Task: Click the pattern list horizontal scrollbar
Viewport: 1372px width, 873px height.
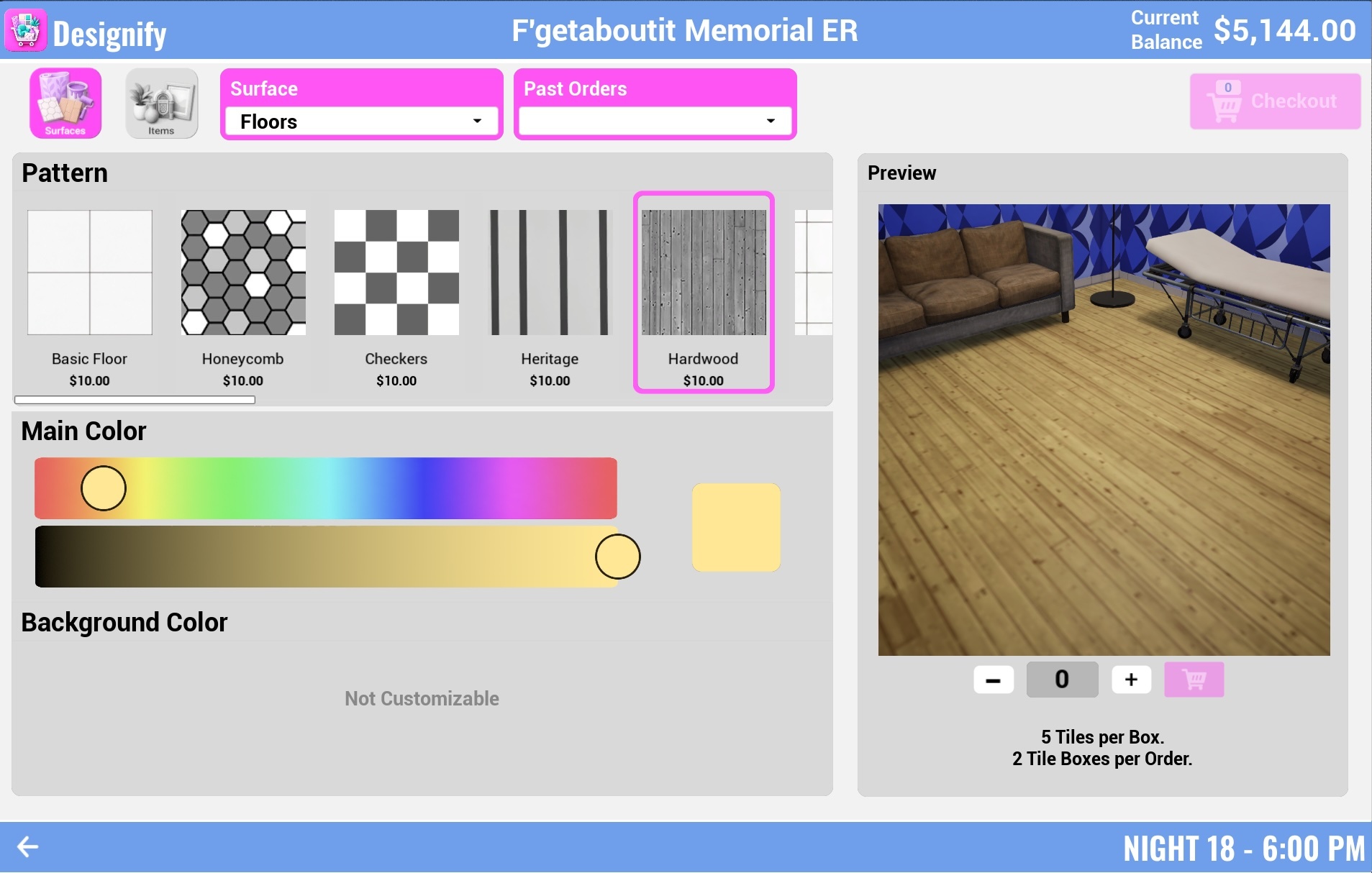Action: [135, 400]
